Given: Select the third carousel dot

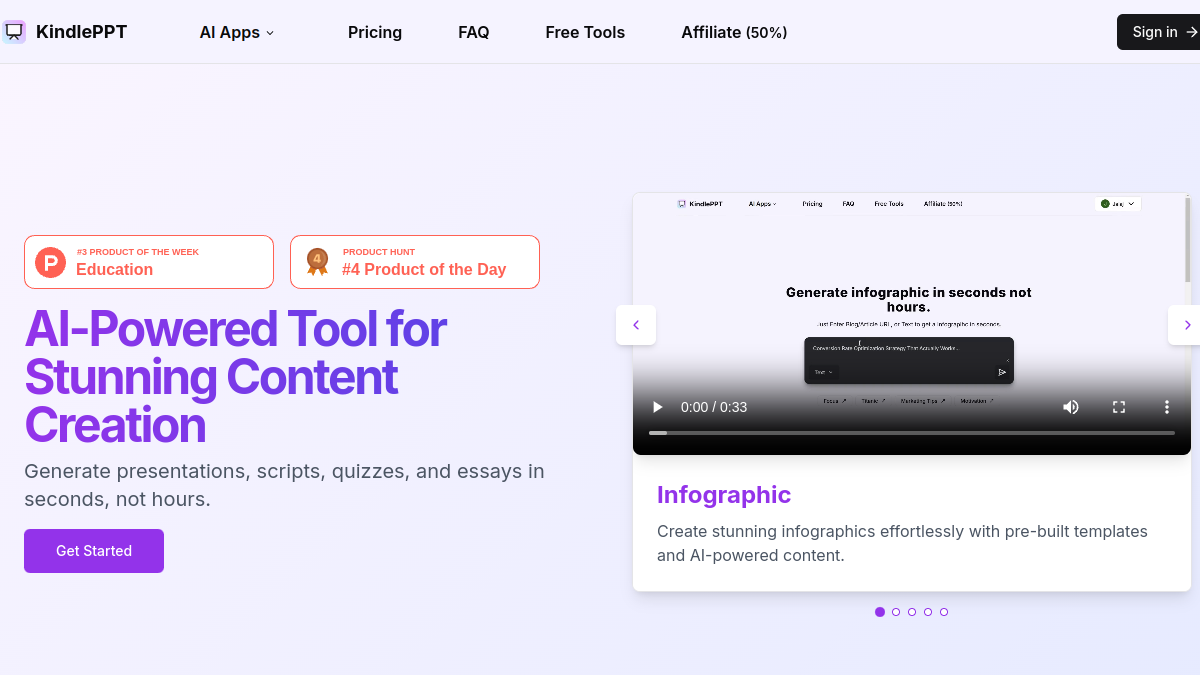Looking at the screenshot, I should (912, 612).
